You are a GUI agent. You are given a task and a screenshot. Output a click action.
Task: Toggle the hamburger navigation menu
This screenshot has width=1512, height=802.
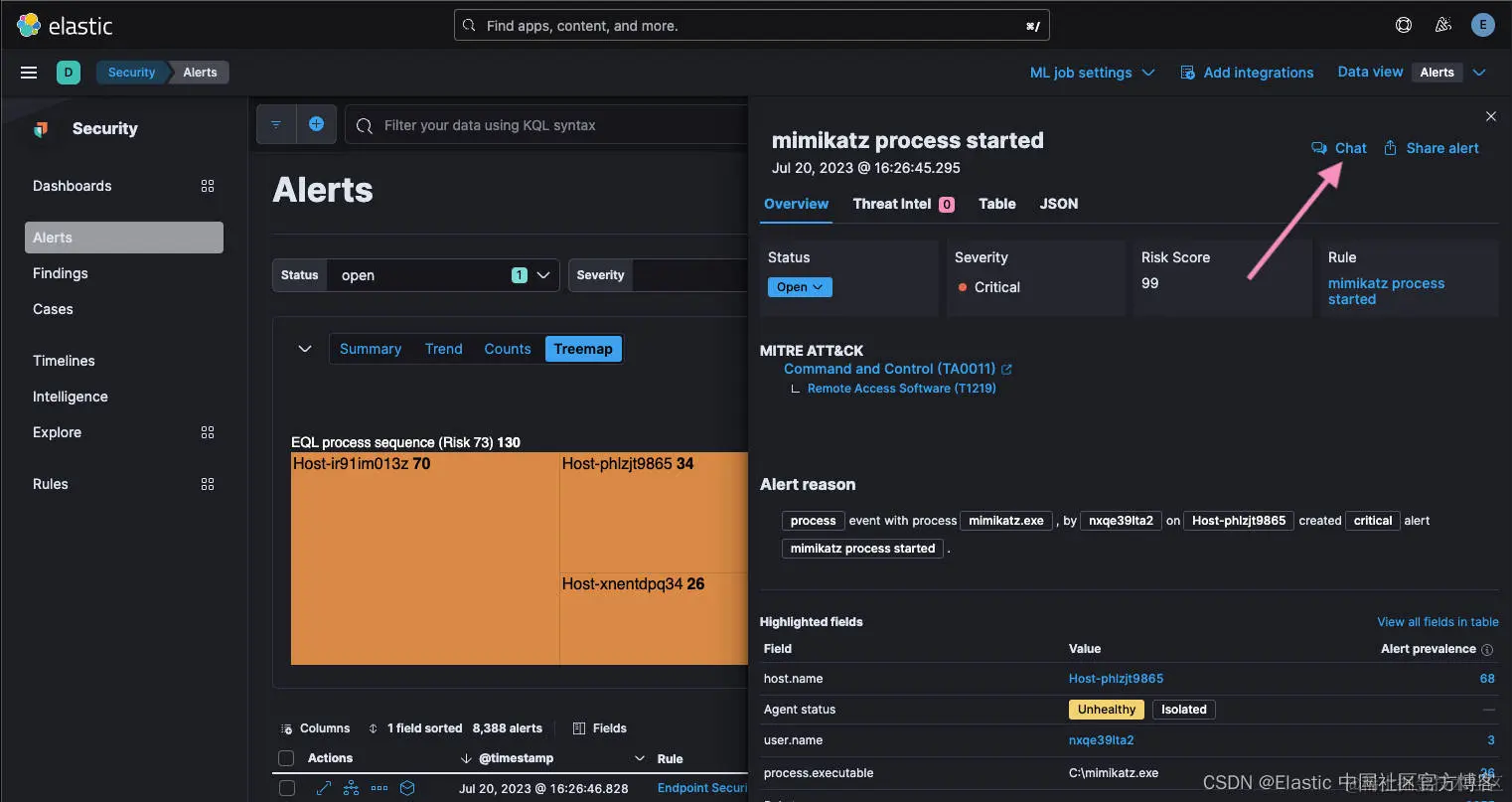29,73
